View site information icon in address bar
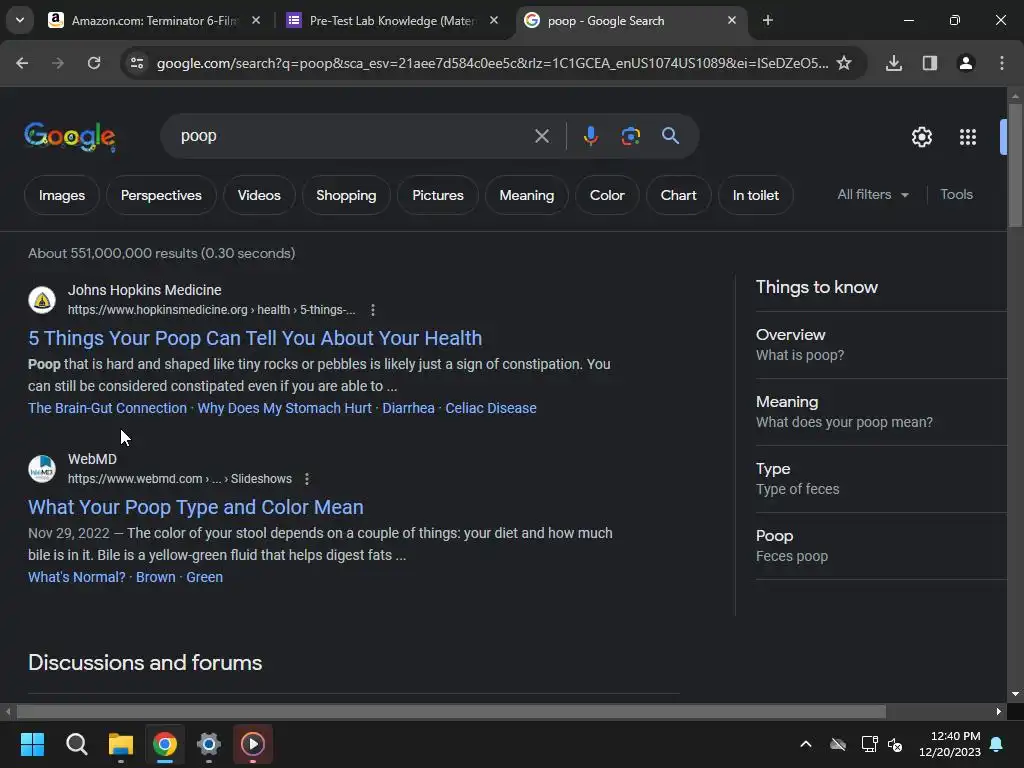Screen dimensions: 1024x768 click(x=137, y=63)
